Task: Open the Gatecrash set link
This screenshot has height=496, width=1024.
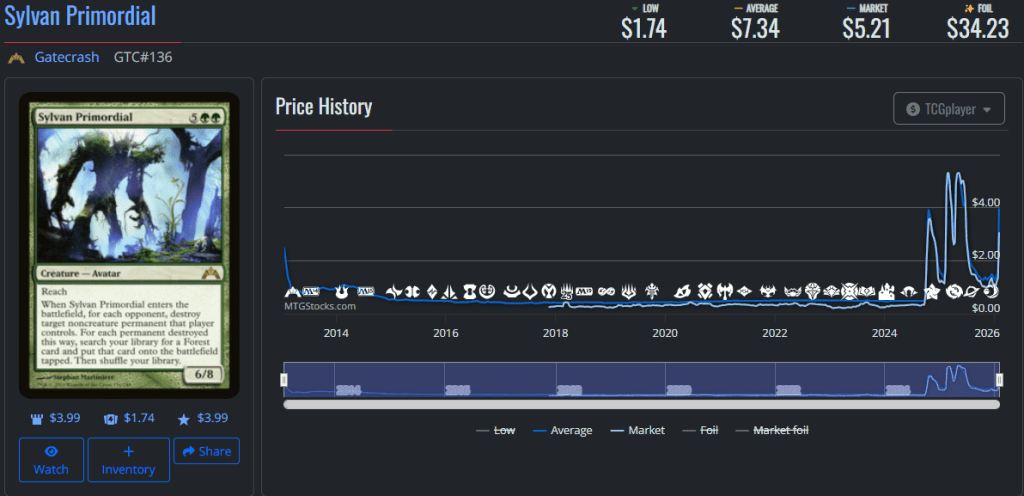Action: (x=67, y=57)
